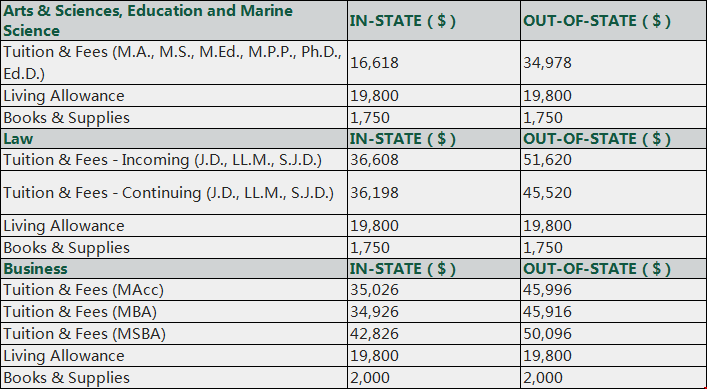This screenshot has height=389, width=707.
Task: Click the 16,618 in-state tuition value
Action: (374, 63)
